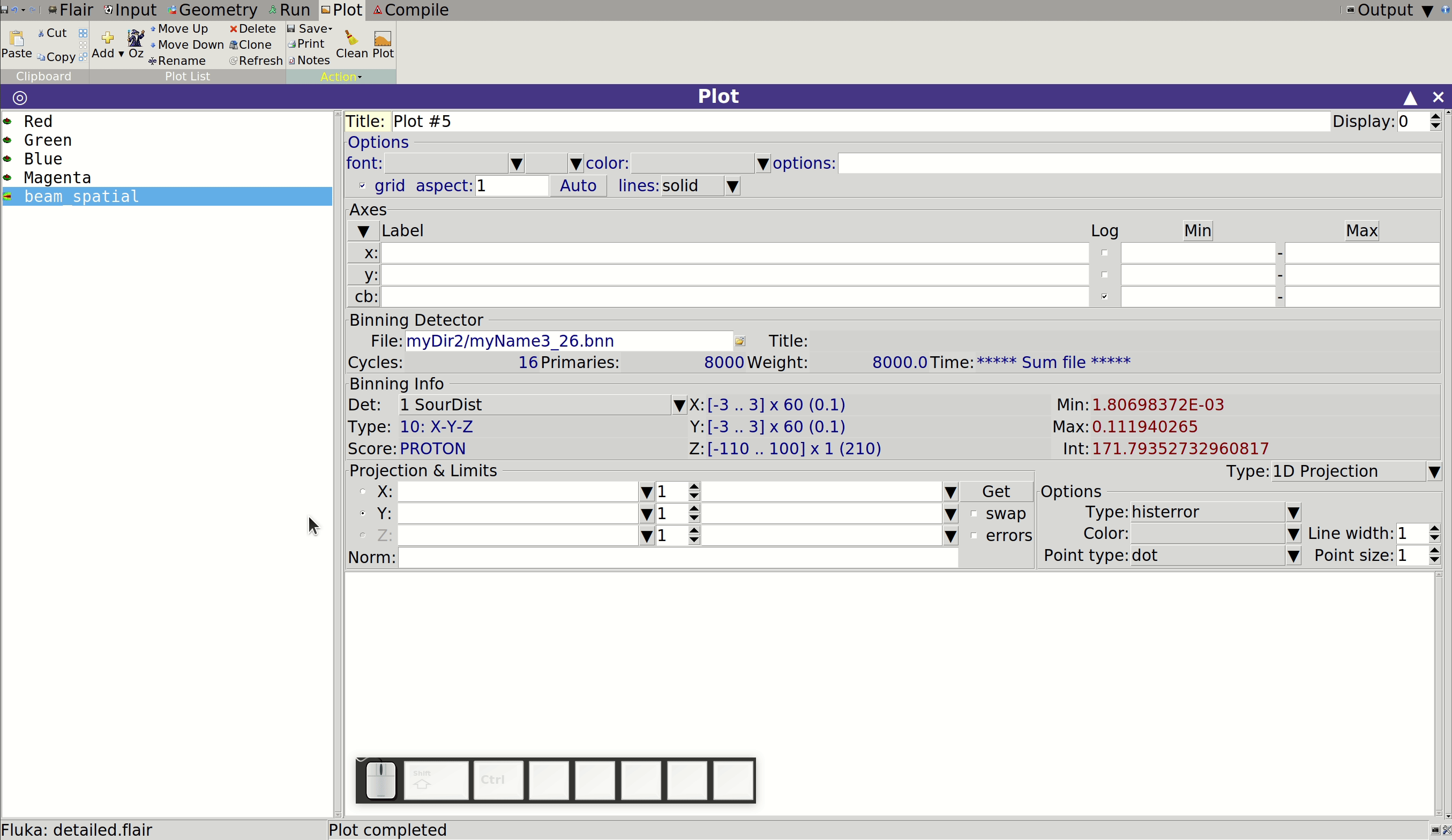The image size is (1452, 840).
Task: Delete the selected plot
Action: 252,29
